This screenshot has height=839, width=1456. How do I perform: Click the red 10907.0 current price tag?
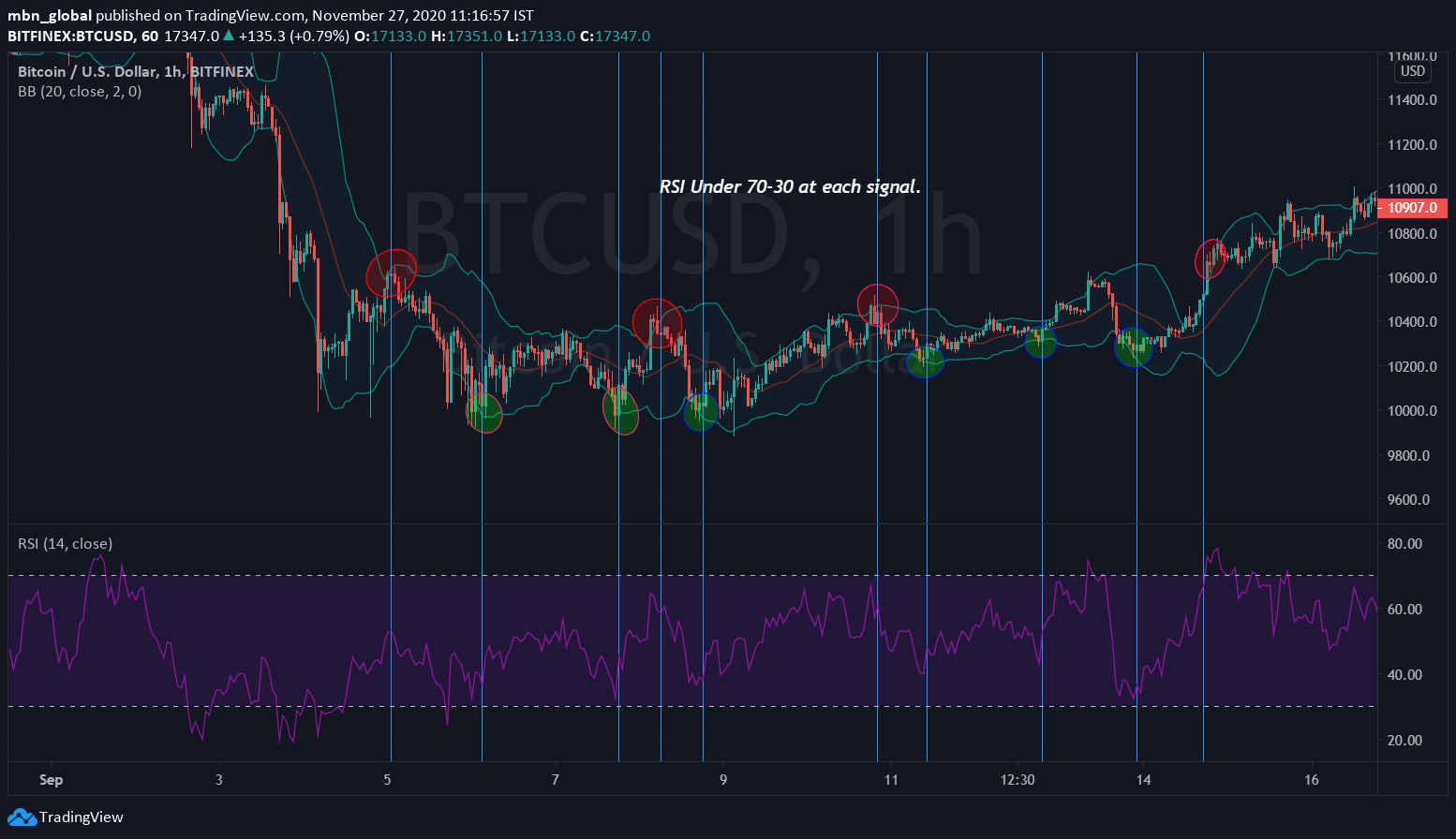point(1412,208)
